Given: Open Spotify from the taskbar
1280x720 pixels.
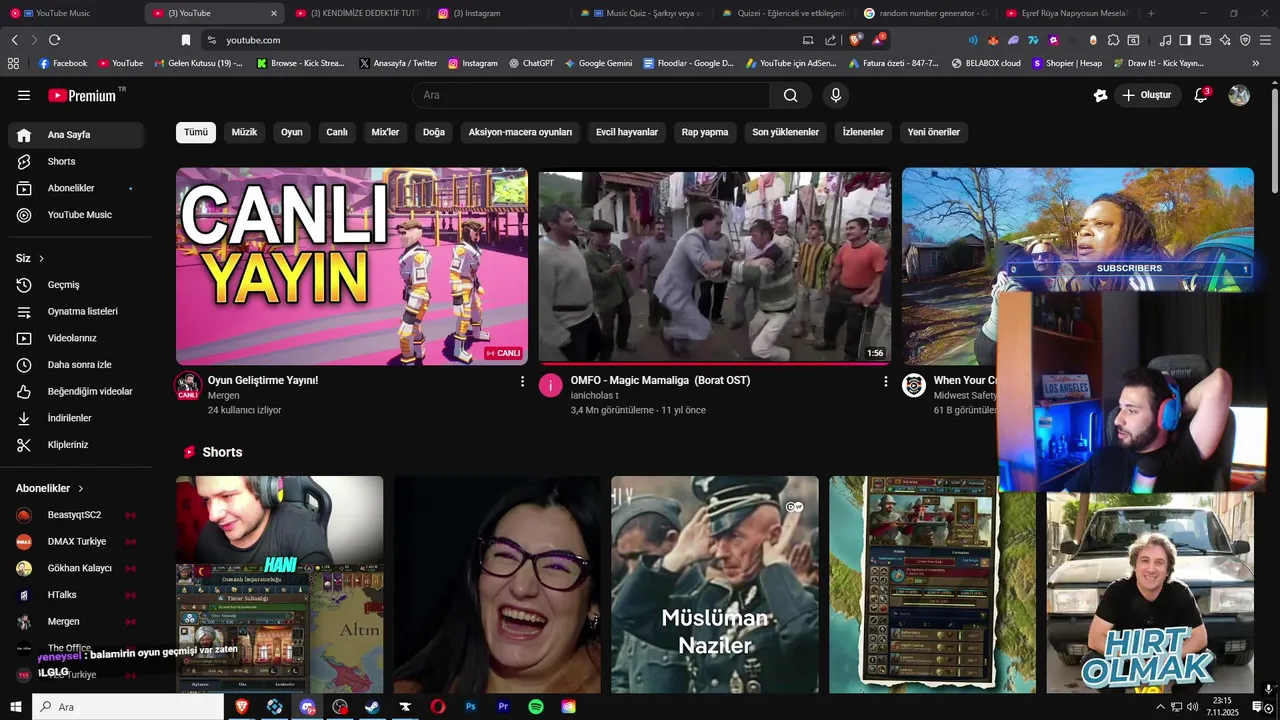Looking at the screenshot, I should point(536,707).
